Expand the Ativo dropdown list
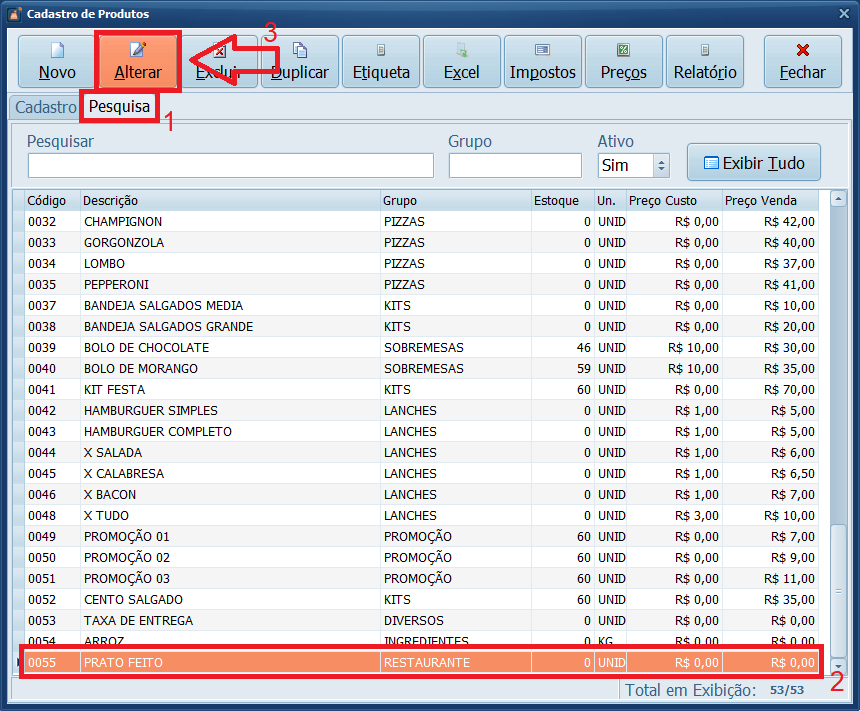Screen dimensions: 860x711 (x=660, y=166)
